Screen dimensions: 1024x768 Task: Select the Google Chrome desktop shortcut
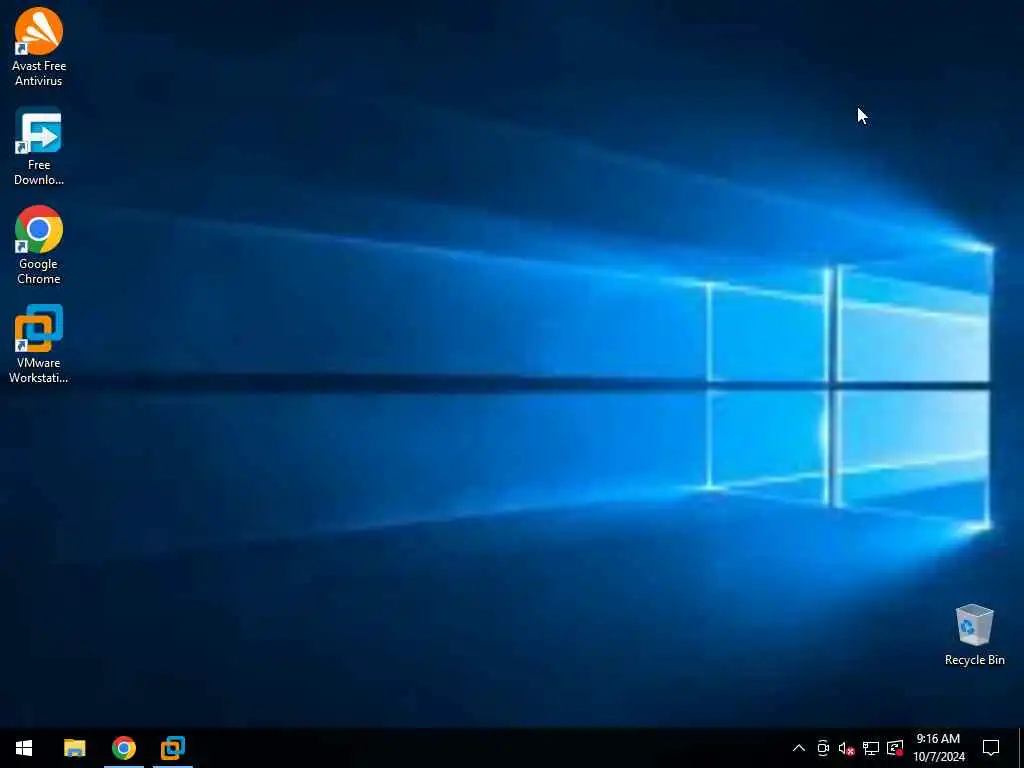point(39,246)
